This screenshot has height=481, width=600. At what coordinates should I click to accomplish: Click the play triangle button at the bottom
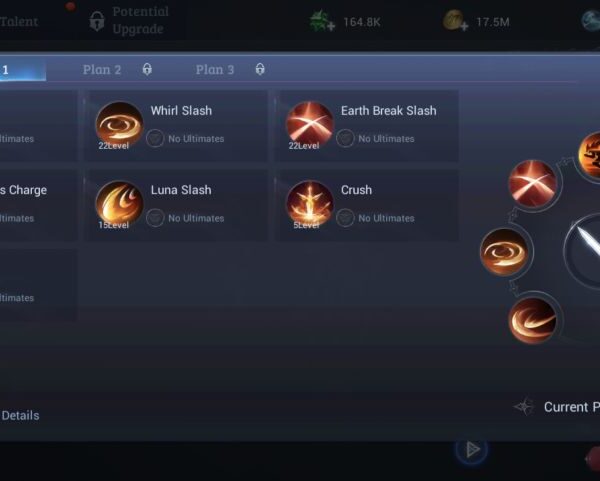(471, 449)
